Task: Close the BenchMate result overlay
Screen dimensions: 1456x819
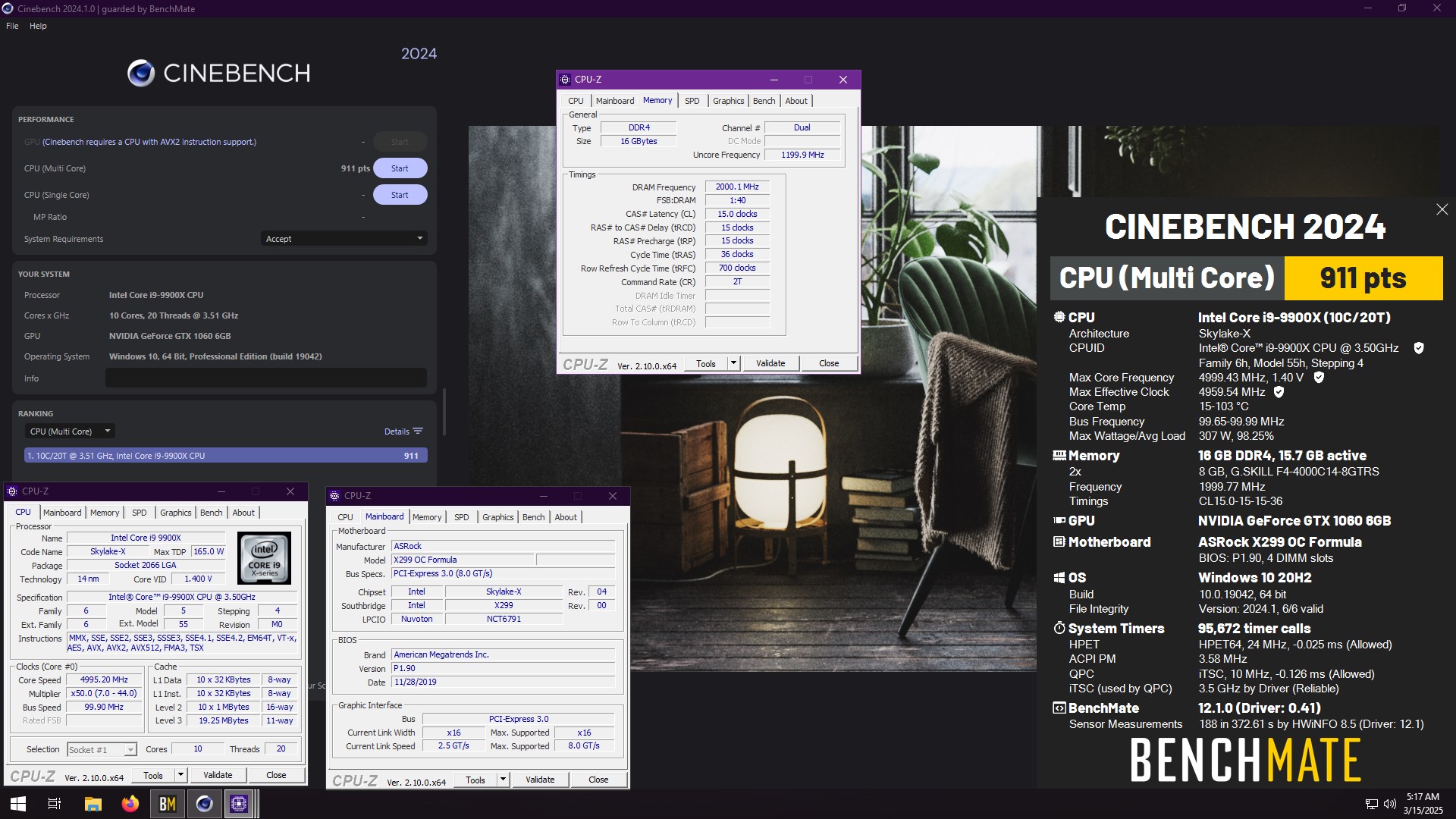Action: [x=1442, y=209]
